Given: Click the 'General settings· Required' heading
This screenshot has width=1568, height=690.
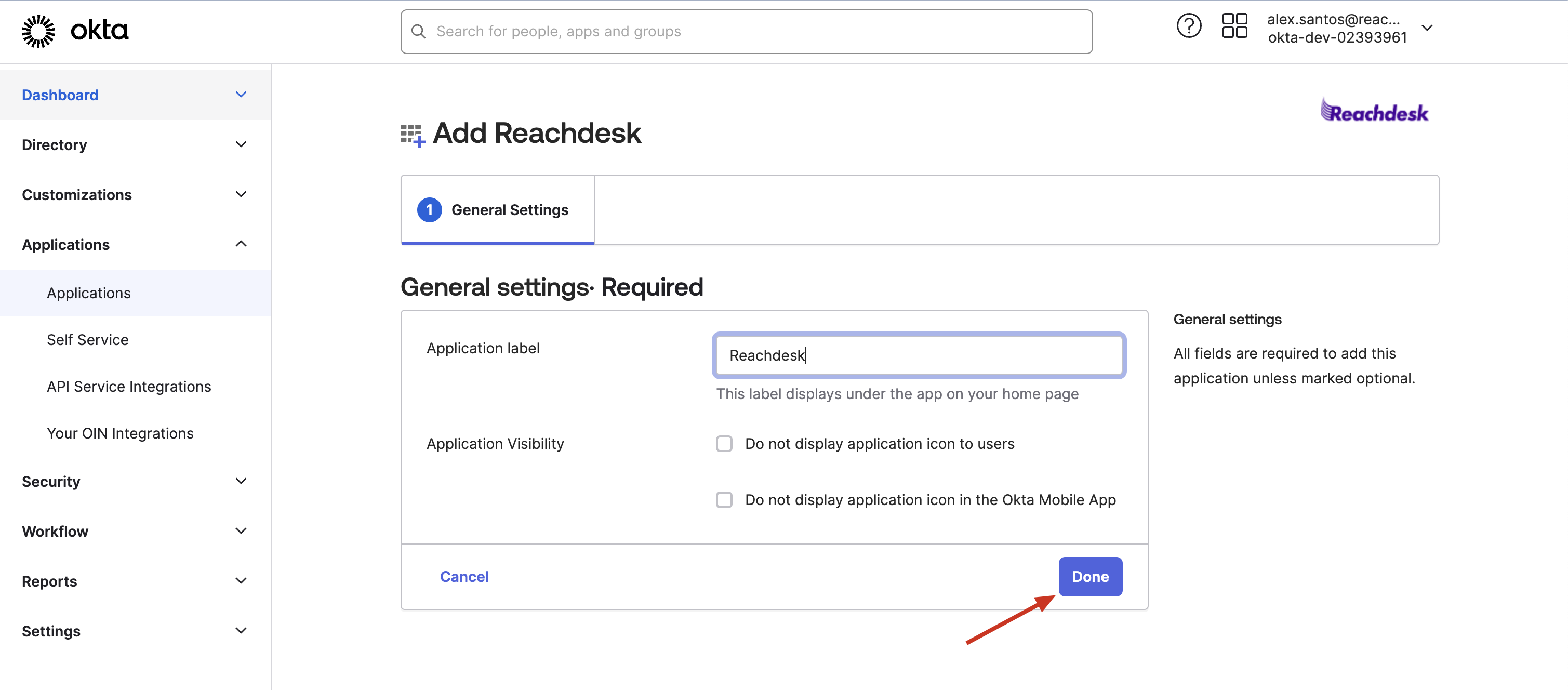Looking at the screenshot, I should 551,287.
